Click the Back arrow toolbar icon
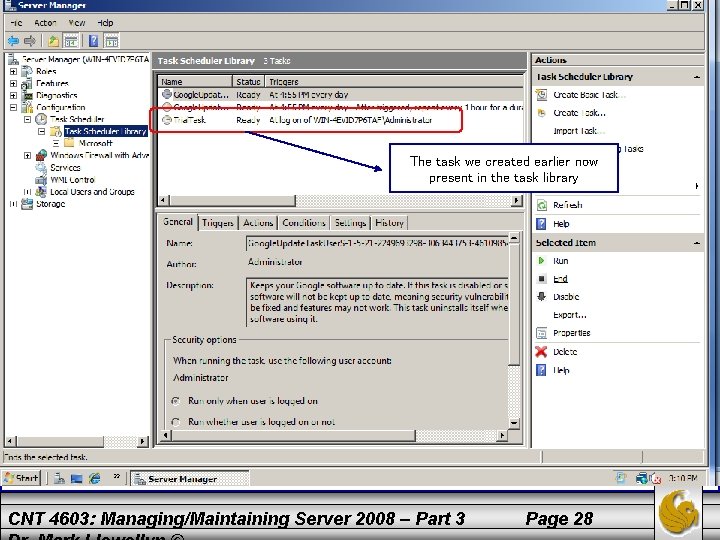The width and height of the screenshot is (720, 540). click(13, 41)
